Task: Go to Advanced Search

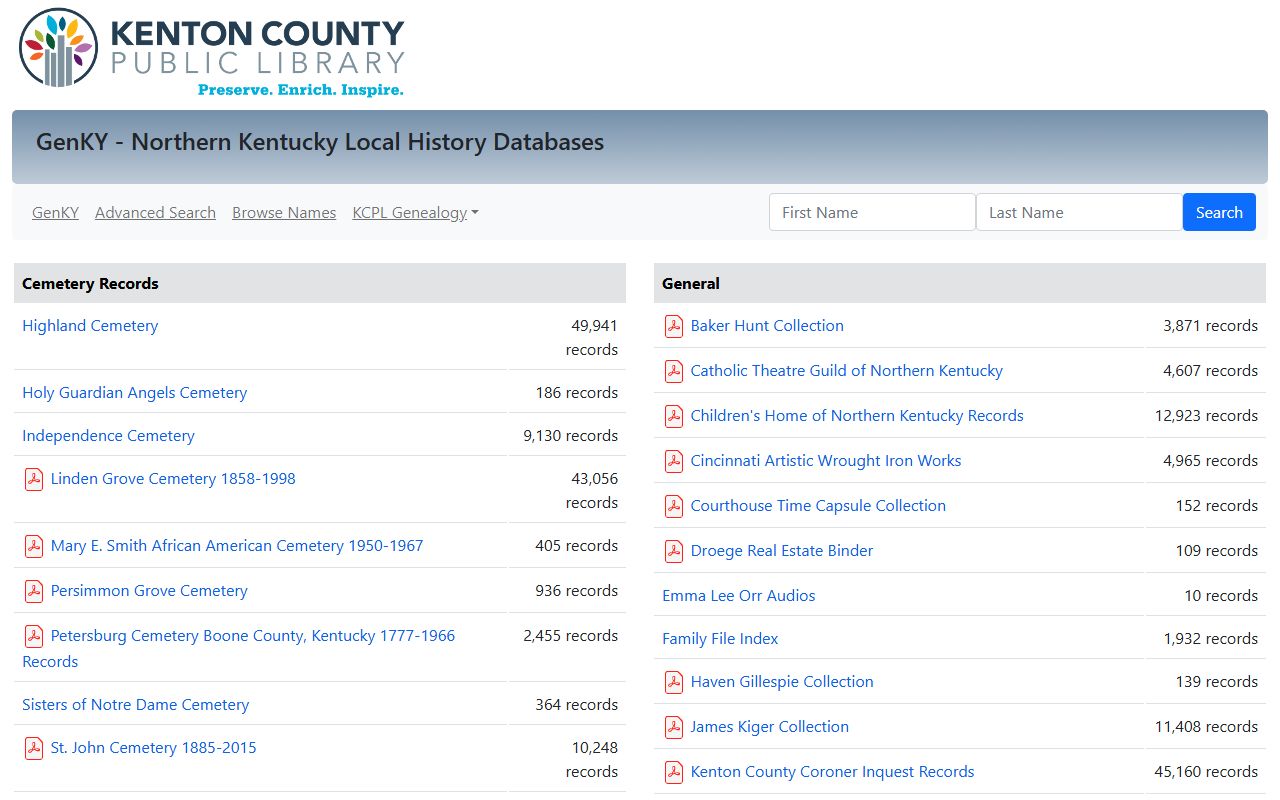Action: point(155,213)
